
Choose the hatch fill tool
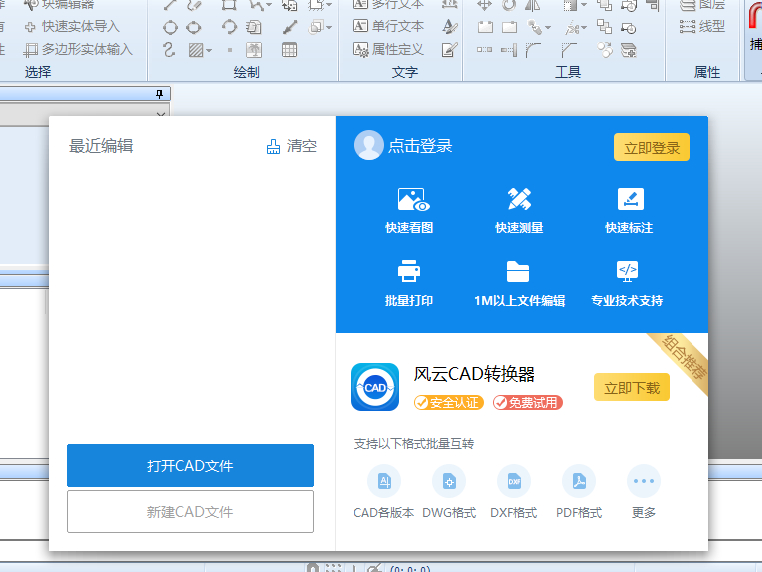[196, 50]
